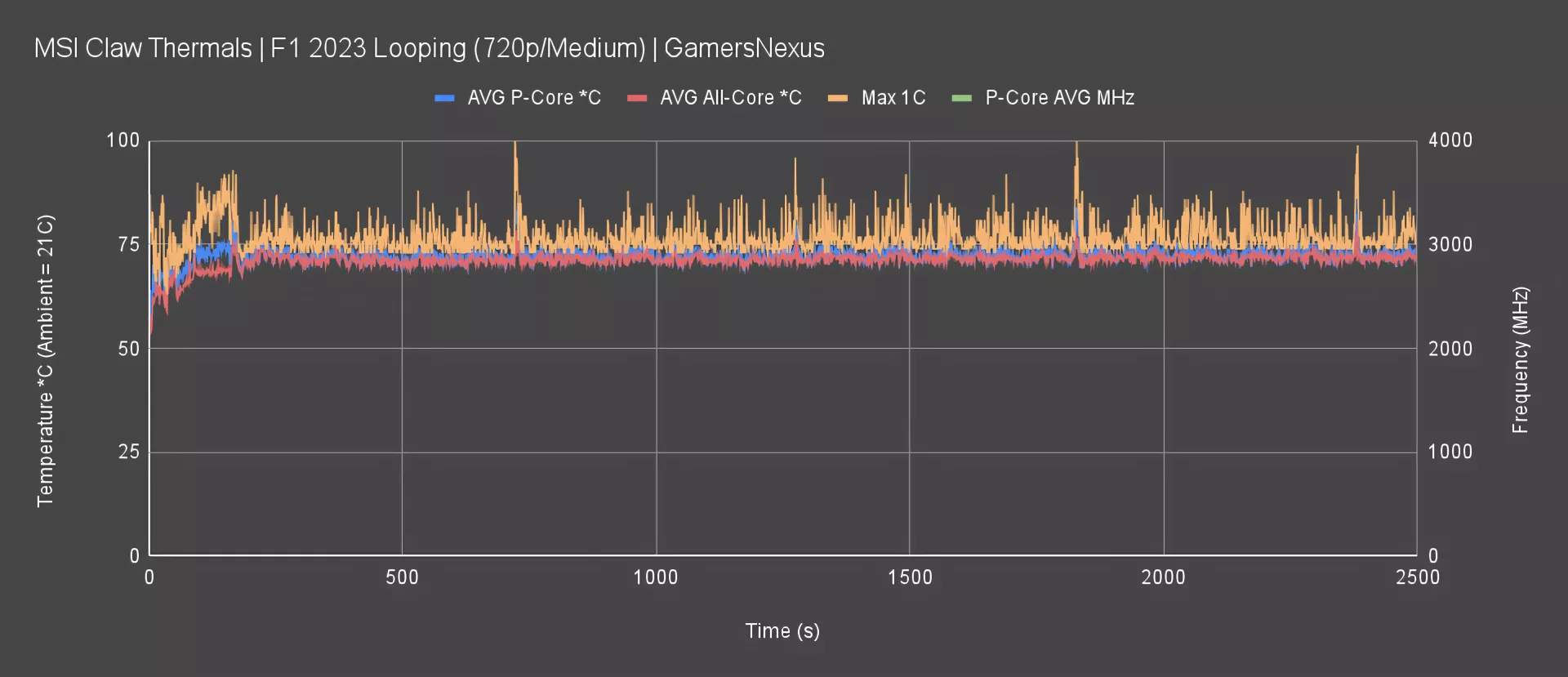Click the red AVG All-Core legend swatch
The height and width of the screenshot is (677, 1568).
click(637, 98)
